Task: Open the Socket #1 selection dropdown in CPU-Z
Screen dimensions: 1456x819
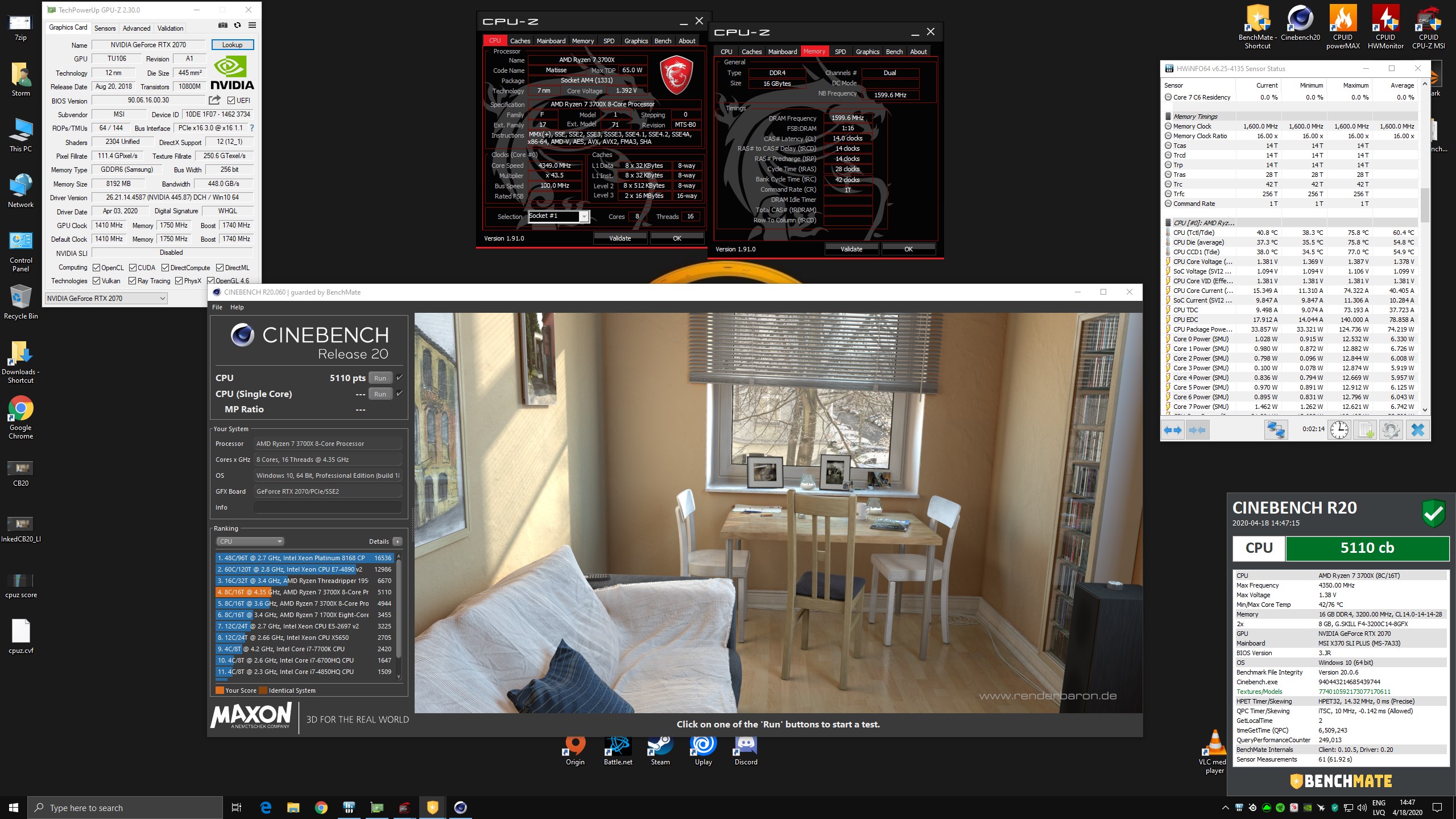Action: click(x=559, y=216)
